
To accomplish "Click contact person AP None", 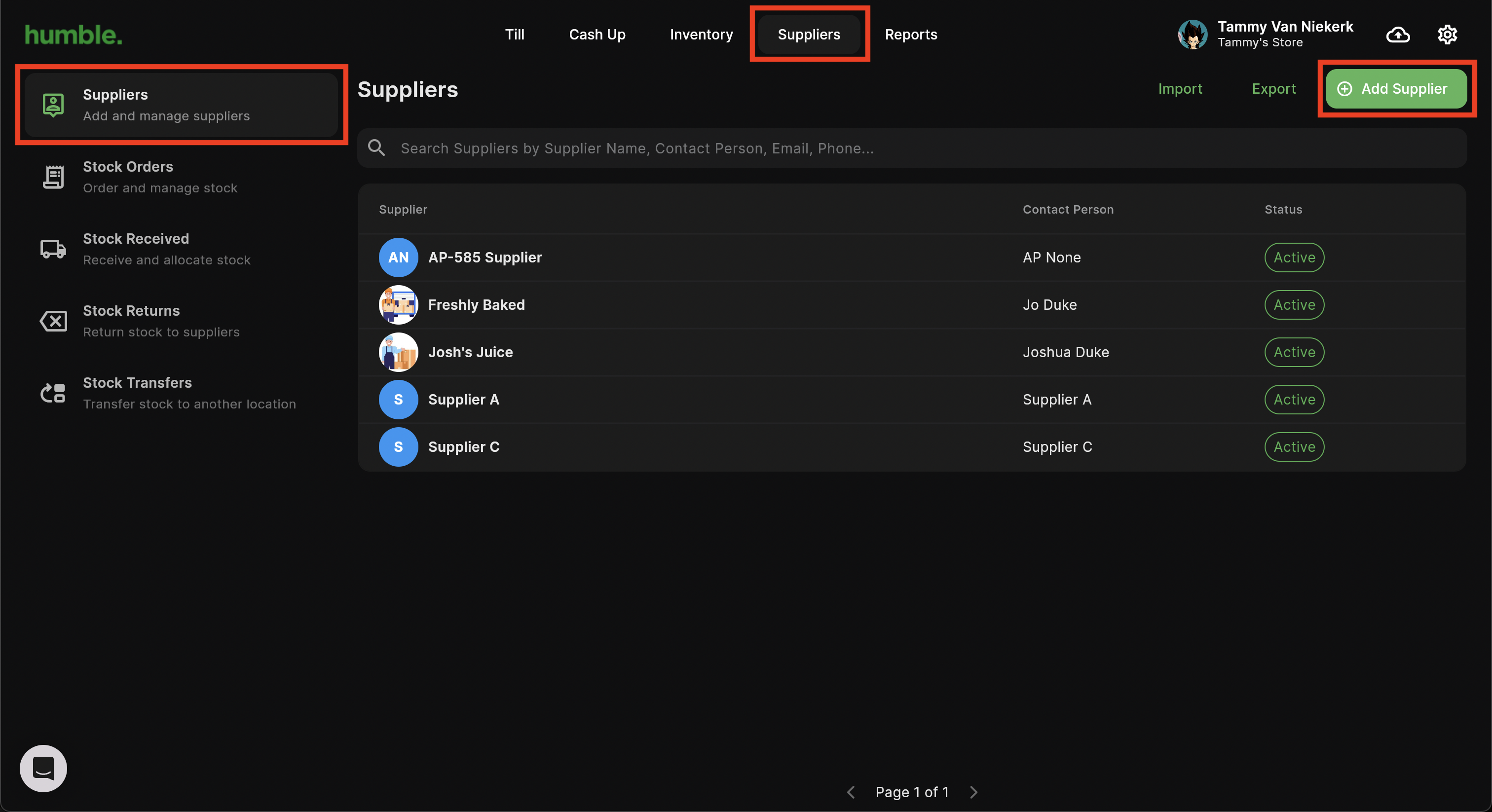I will point(1052,257).
